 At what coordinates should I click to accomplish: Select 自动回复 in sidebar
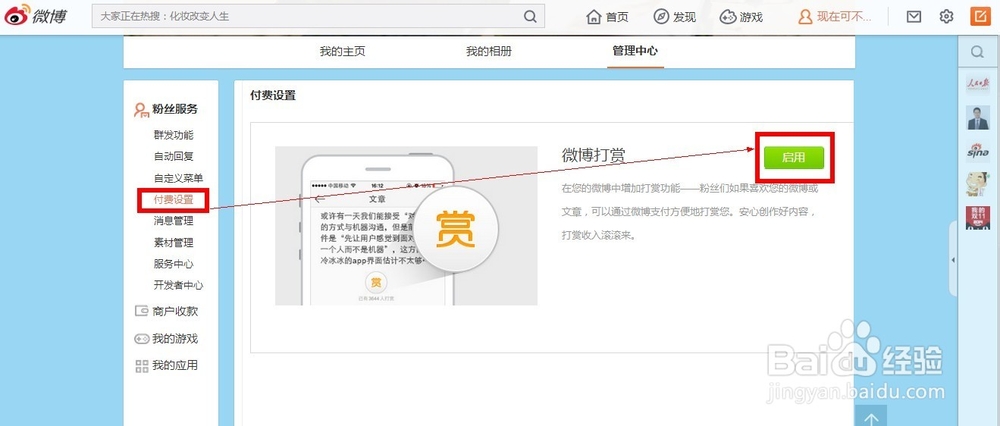[173, 156]
